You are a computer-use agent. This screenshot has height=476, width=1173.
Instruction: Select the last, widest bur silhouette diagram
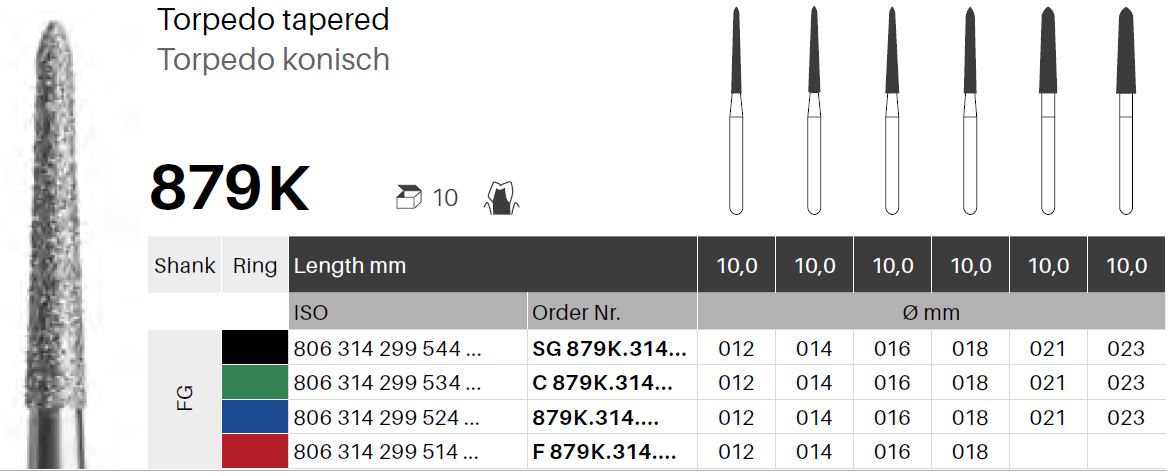[x=1126, y=111]
